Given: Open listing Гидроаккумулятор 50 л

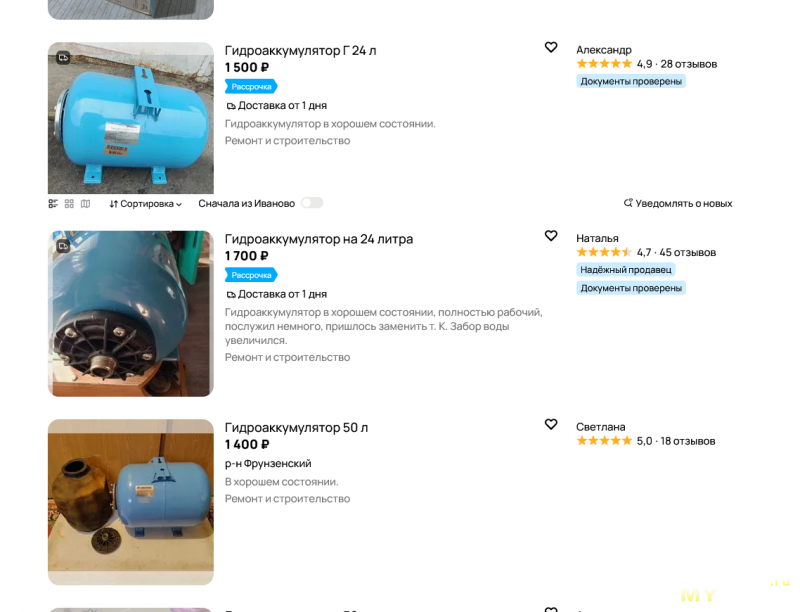Looking at the screenshot, I should [x=296, y=427].
